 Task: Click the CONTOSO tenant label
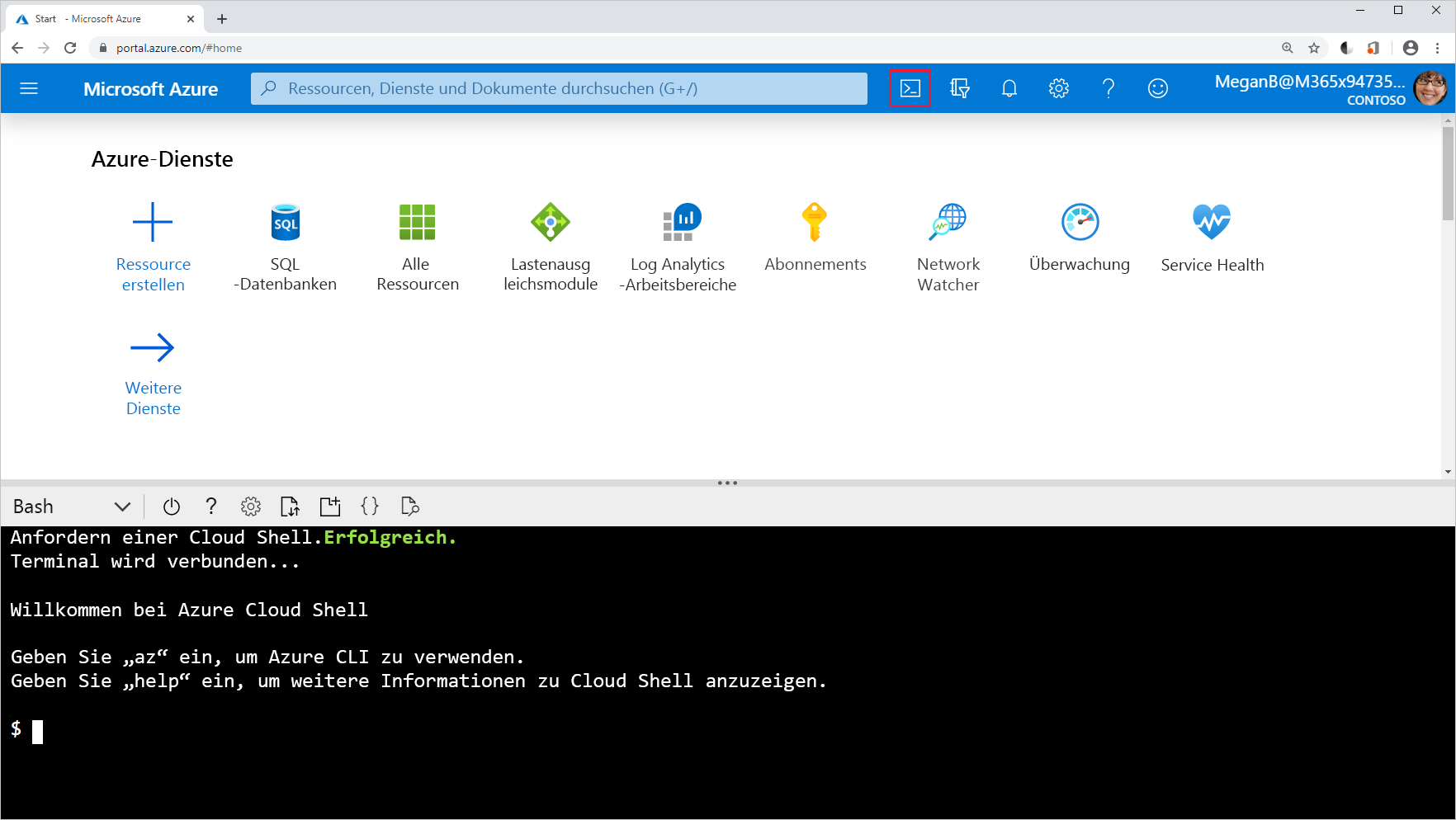click(x=1376, y=101)
